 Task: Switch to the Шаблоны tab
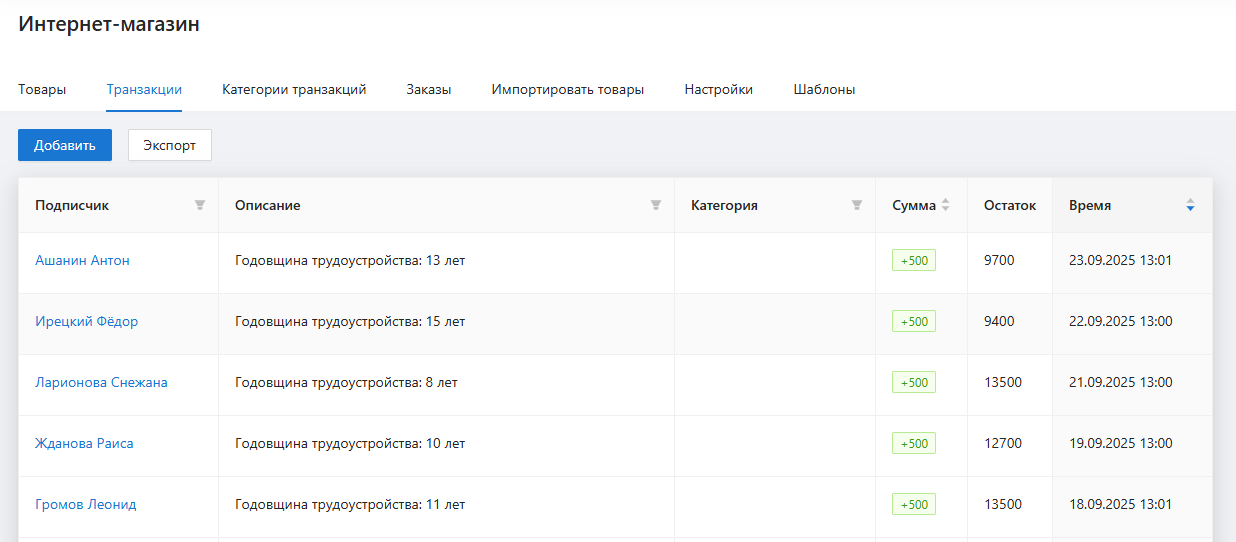pos(824,90)
